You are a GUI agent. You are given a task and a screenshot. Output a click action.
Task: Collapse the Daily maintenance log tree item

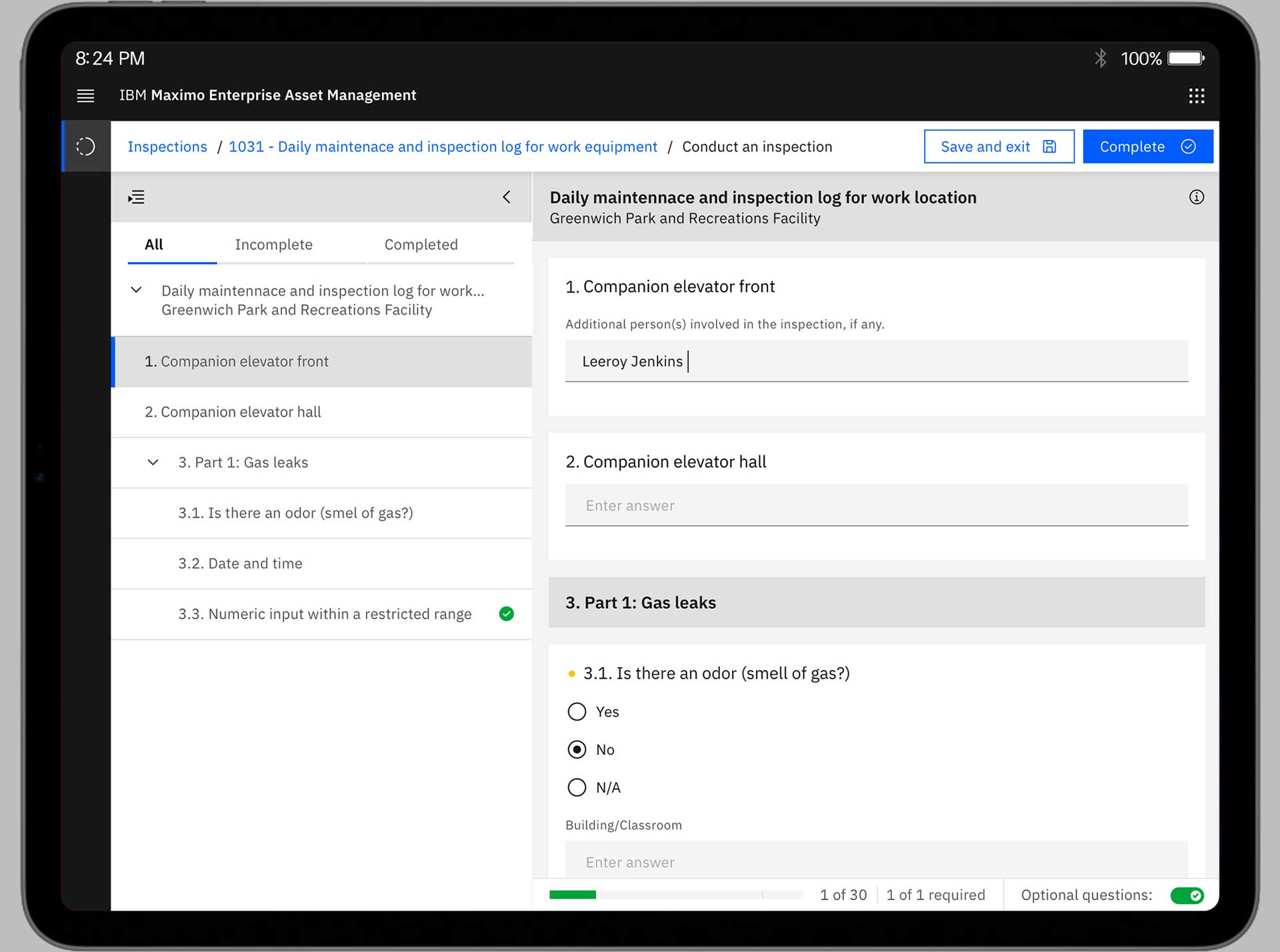click(137, 290)
